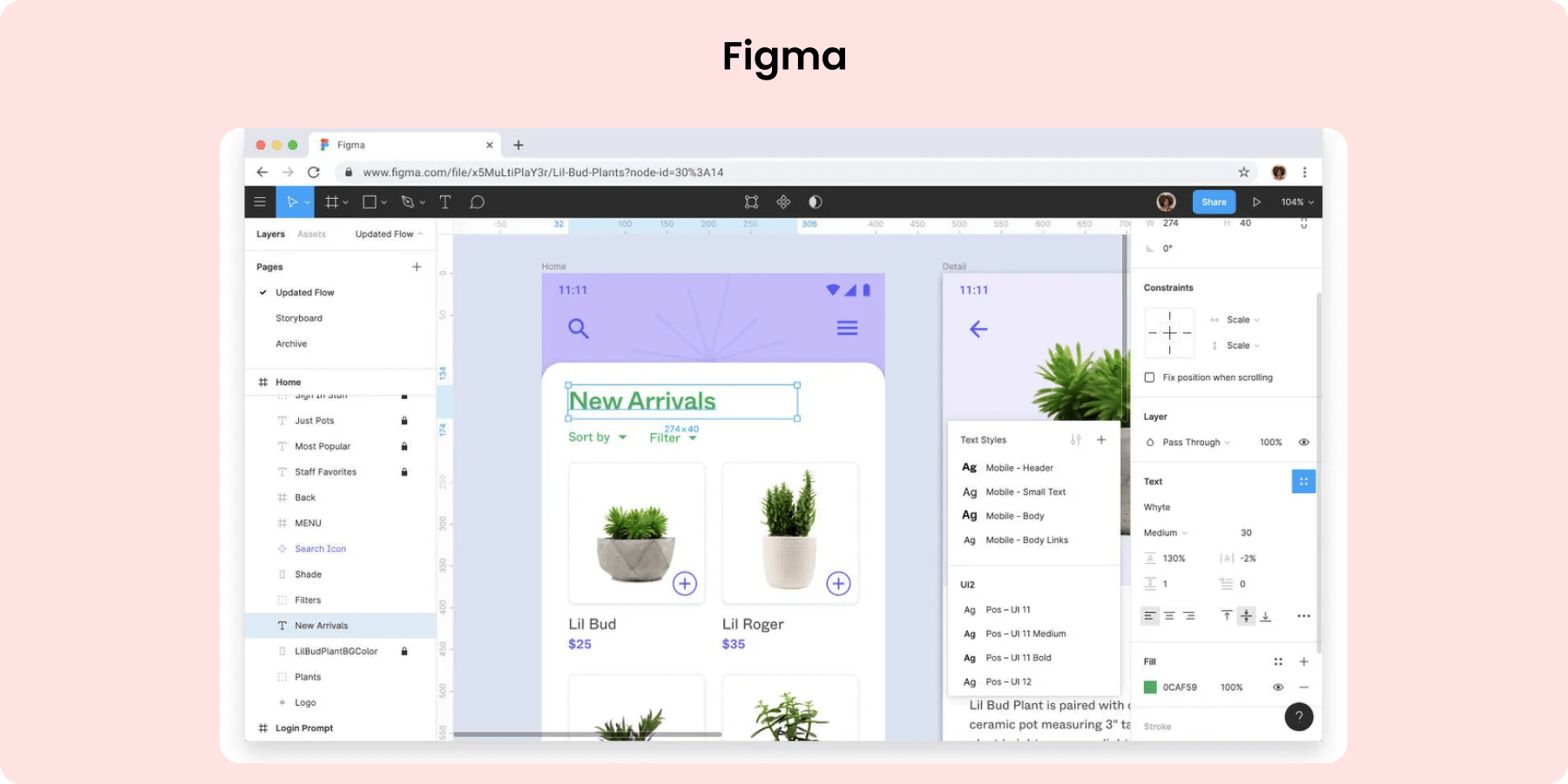Toggle lock on Staff Favorites layer
This screenshot has height=784, width=1568.
[x=404, y=472]
